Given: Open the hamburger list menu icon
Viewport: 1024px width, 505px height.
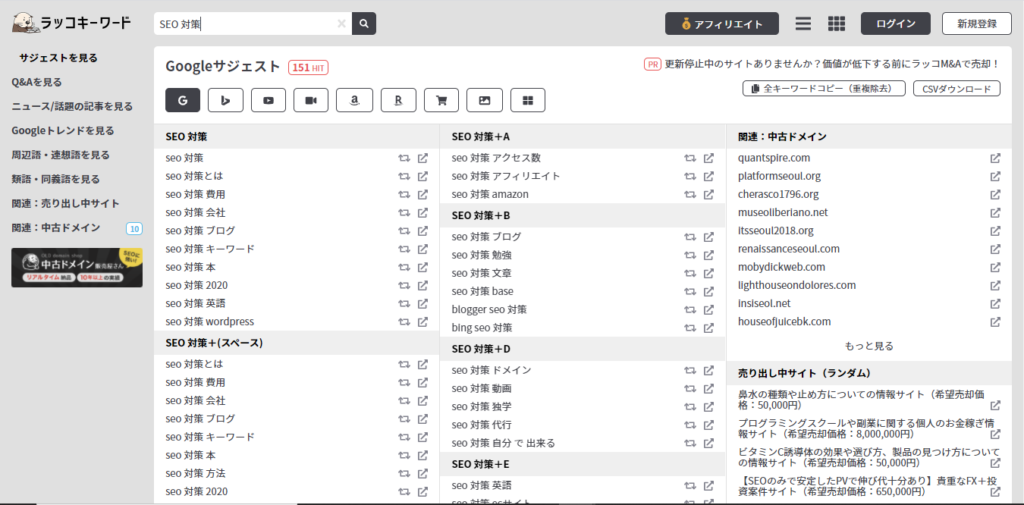Looking at the screenshot, I should click(x=803, y=24).
